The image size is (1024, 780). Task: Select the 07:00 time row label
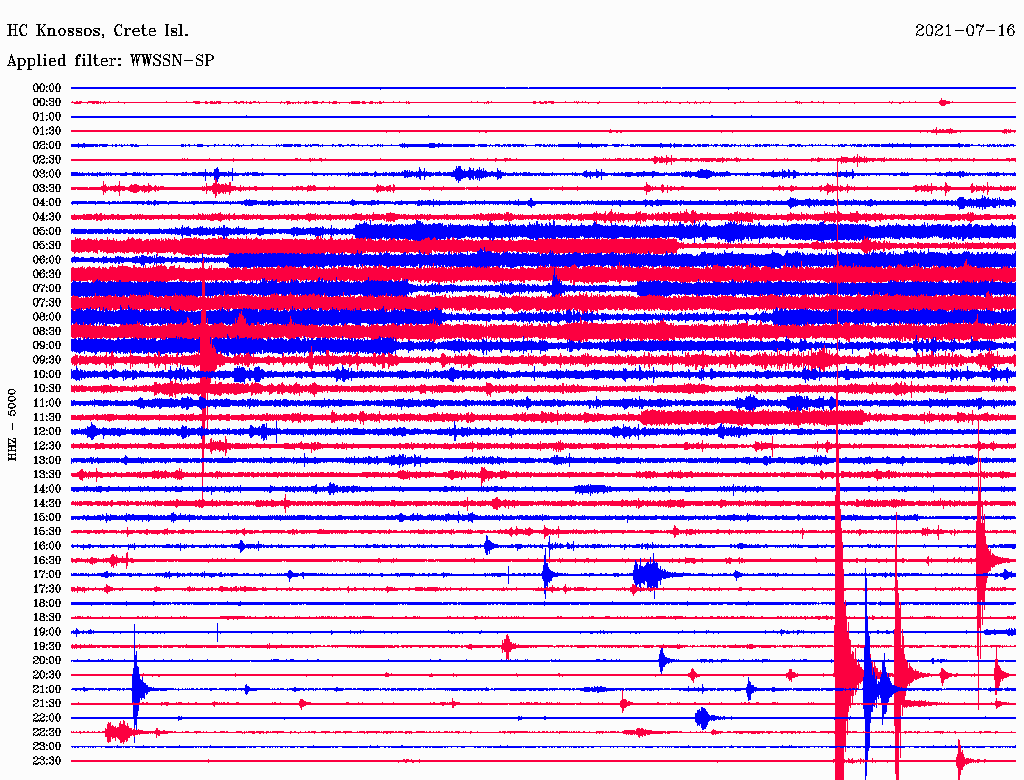(46, 288)
